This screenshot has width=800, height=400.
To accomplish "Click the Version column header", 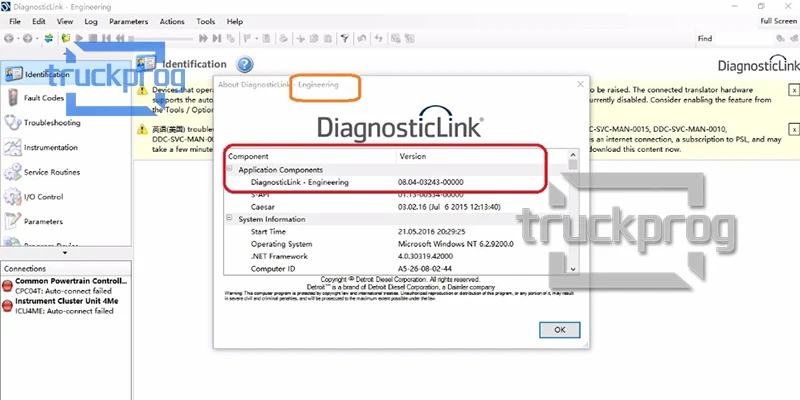I will [x=482, y=156].
